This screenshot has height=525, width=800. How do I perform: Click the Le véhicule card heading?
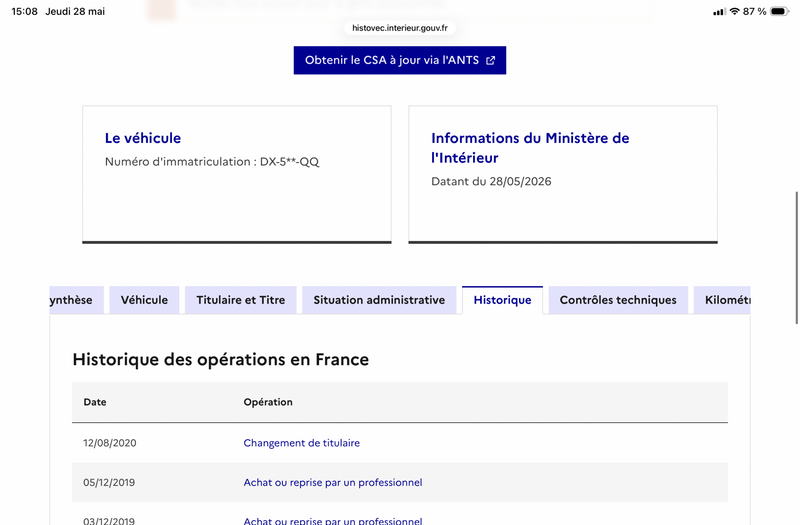143,138
